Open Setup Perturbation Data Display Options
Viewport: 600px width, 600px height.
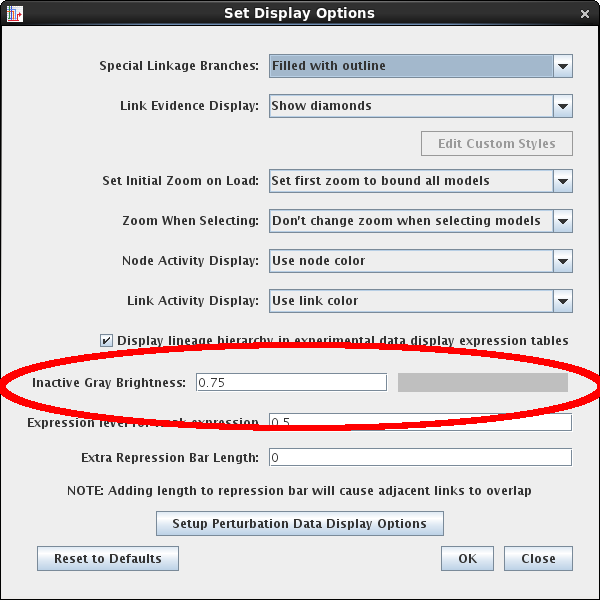coord(299,524)
